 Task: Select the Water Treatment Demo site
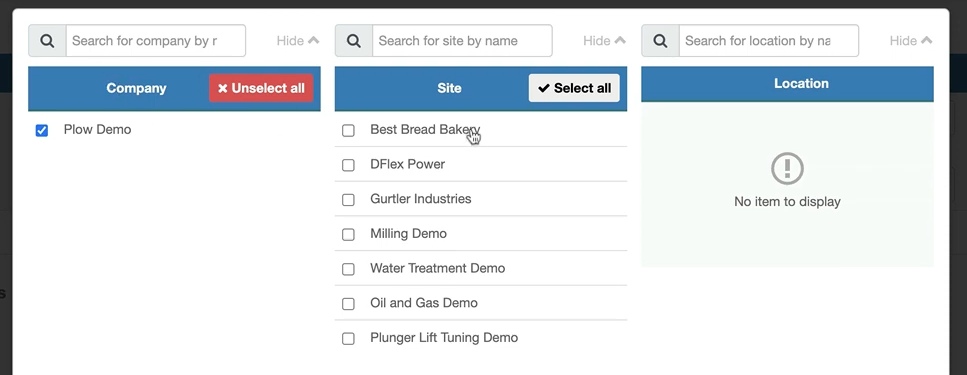(x=481, y=268)
